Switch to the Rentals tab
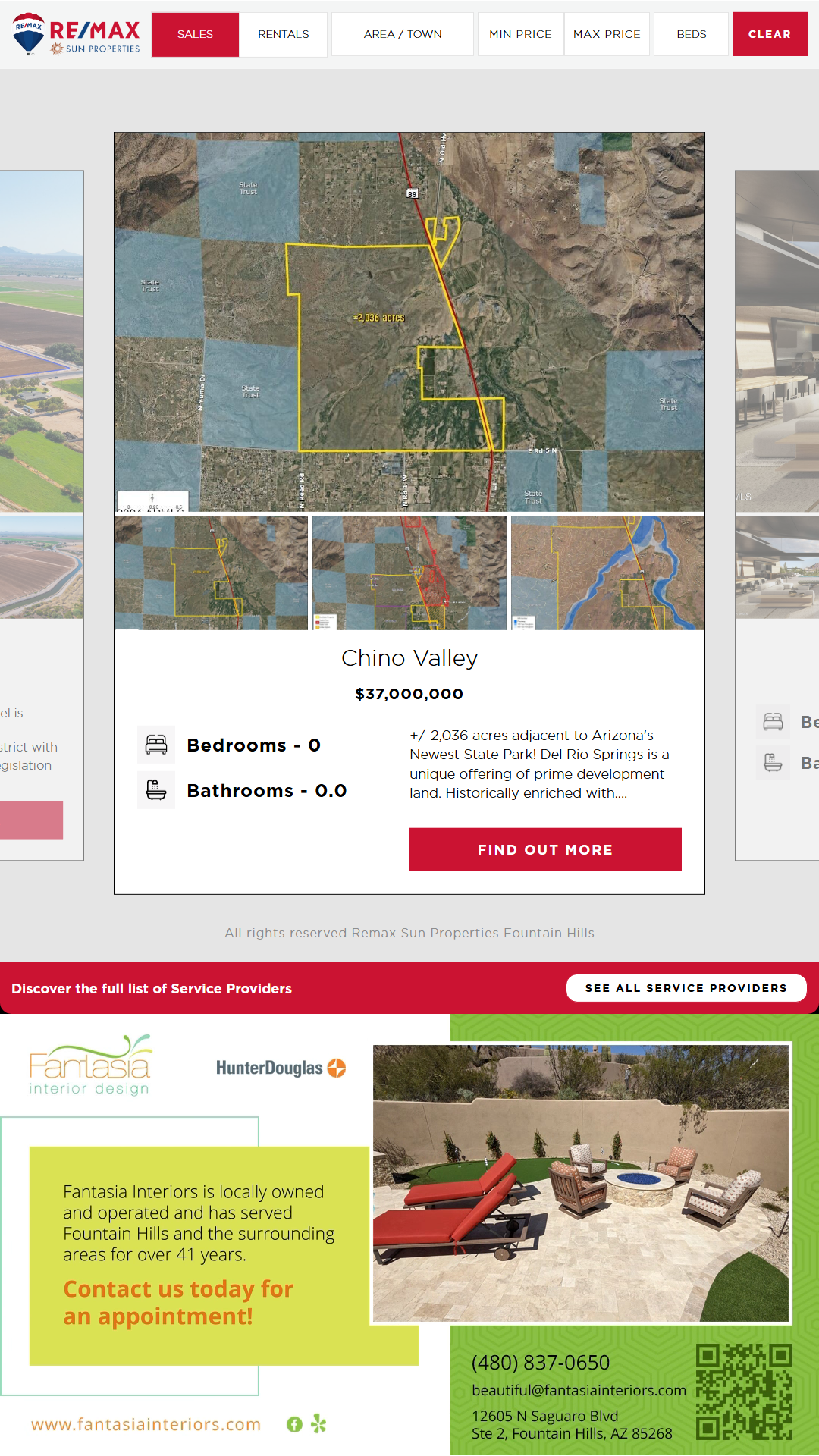 pos(284,34)
